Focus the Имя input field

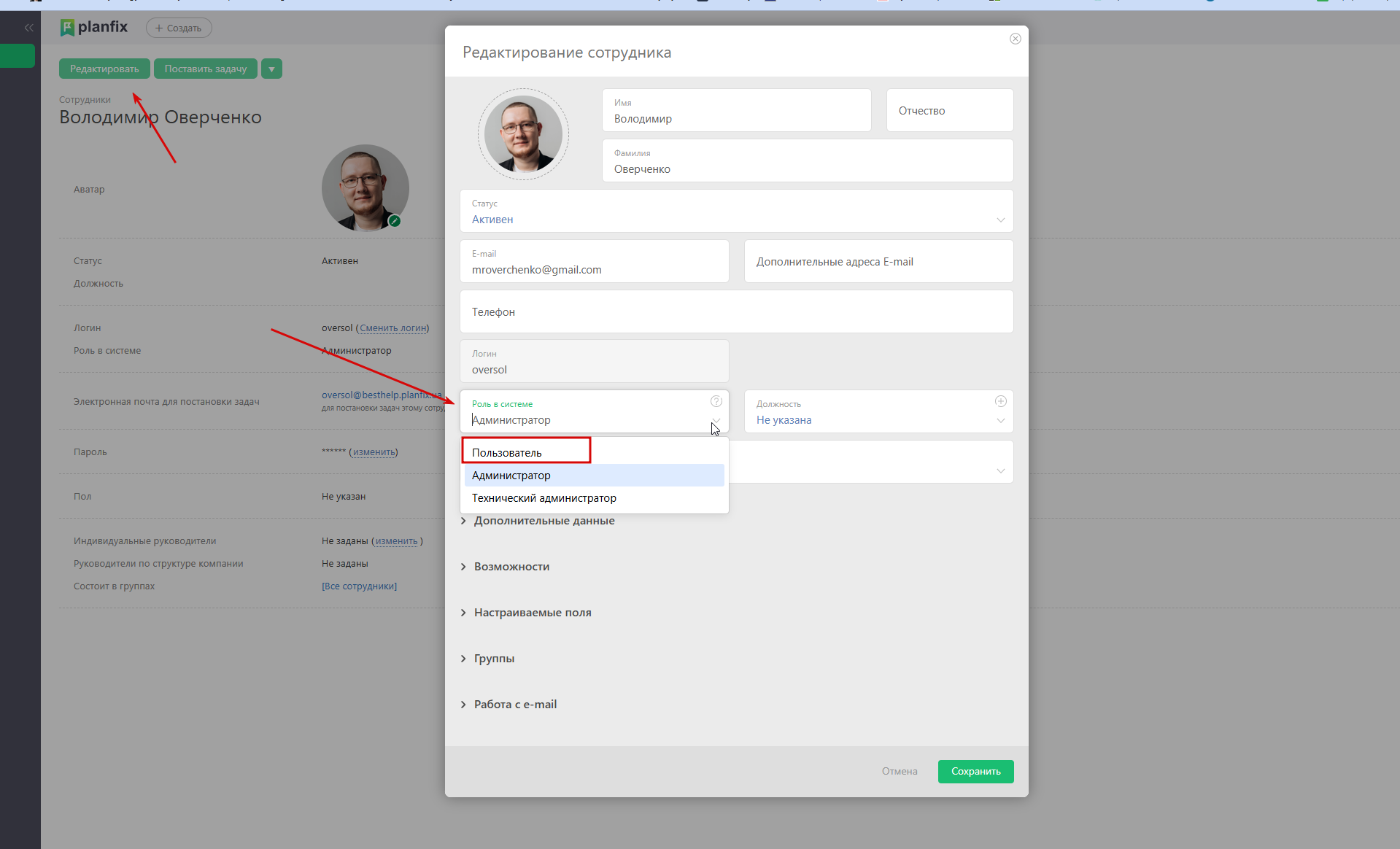(737, 110)
